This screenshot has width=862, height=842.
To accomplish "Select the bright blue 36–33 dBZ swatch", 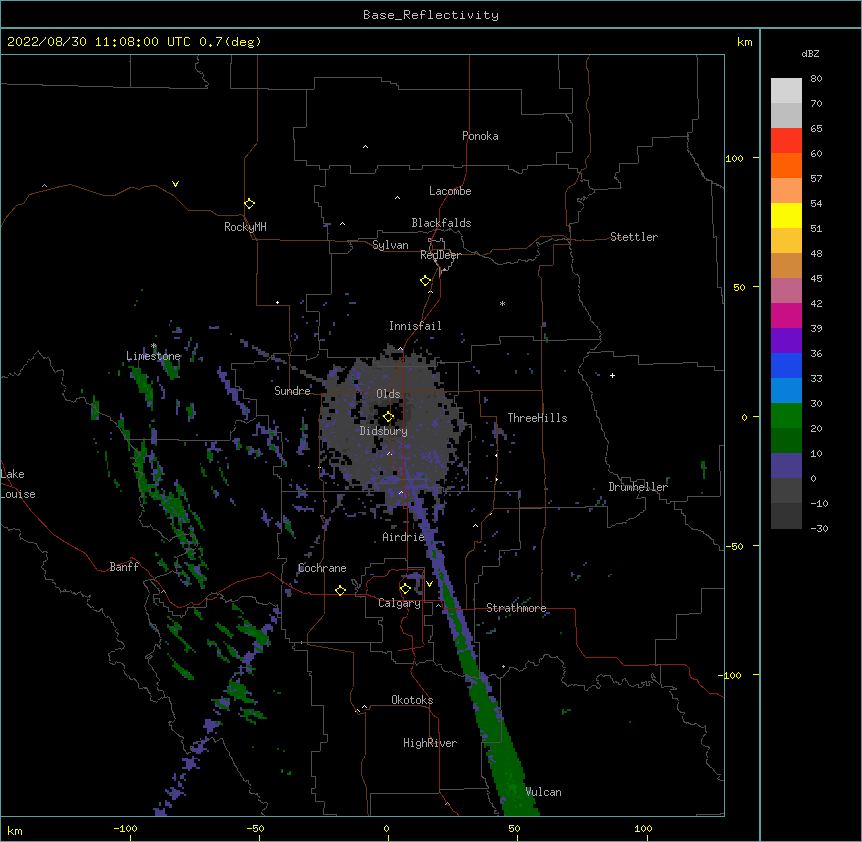I will tap(786, 365).
